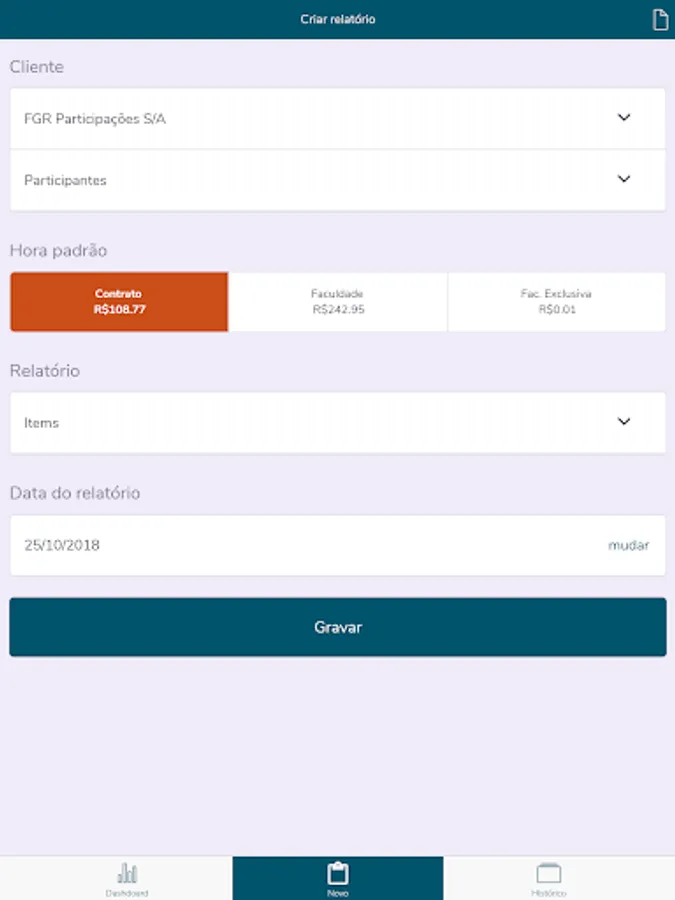Viewport: 675px width, 900px height.
Task: Click the Novo clipboard icon
Action: click(337, 872)
